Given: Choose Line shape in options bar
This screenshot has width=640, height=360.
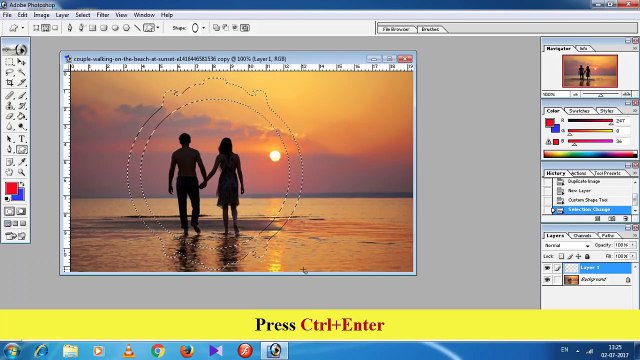Looking at the screenshot, I should click(138, 28).
